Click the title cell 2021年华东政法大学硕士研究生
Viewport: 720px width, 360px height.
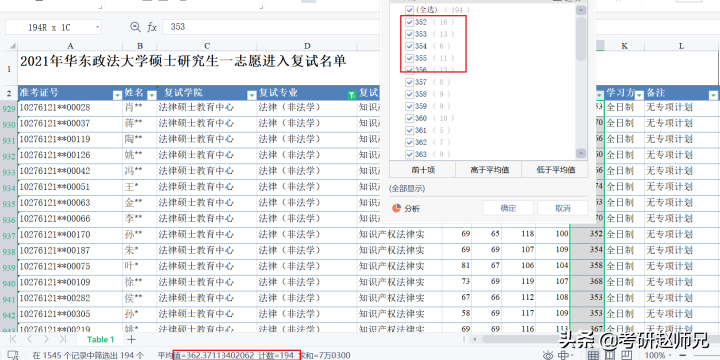click(x=183, y=62)
